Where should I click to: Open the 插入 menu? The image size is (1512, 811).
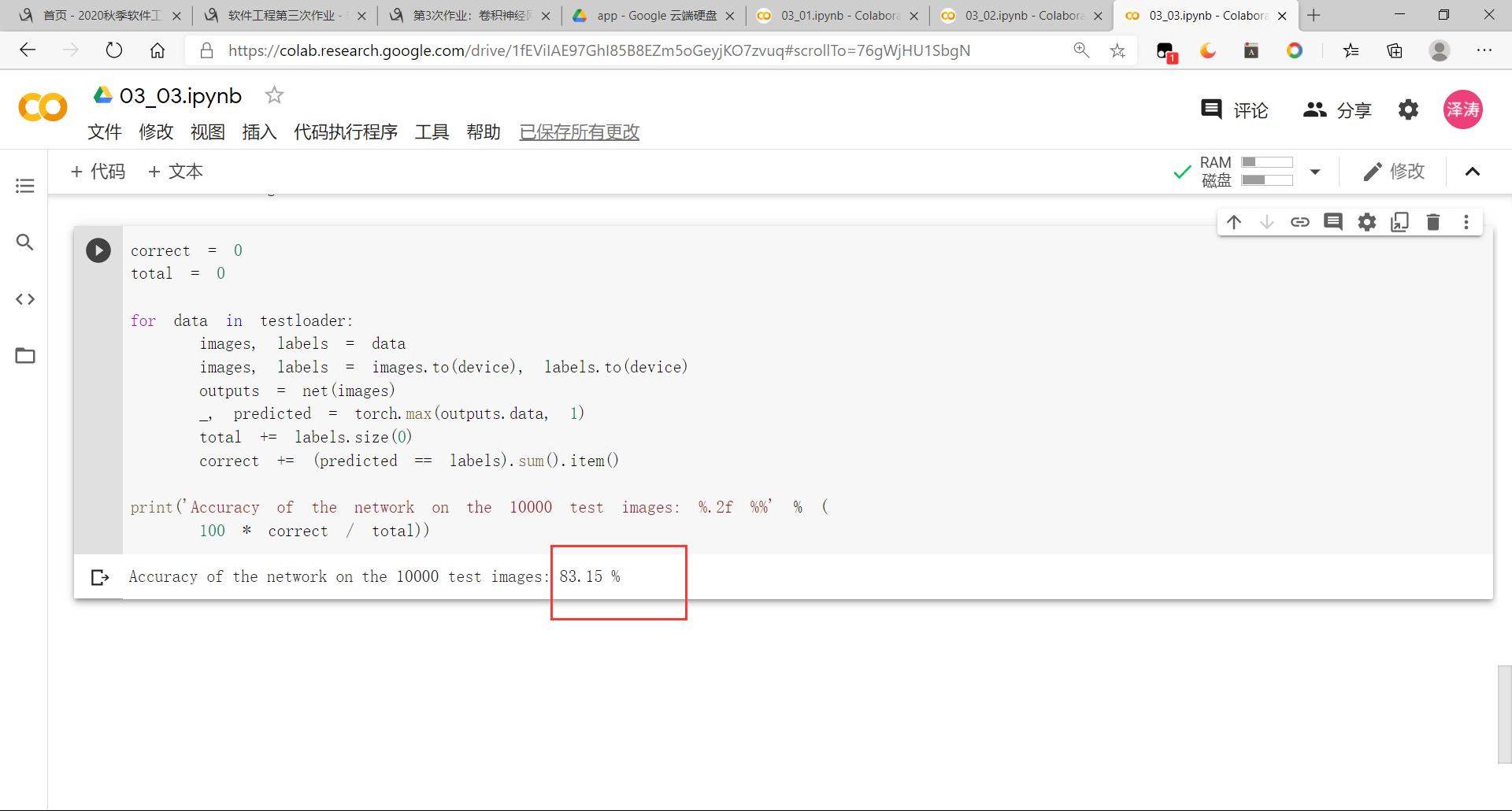[259, 131]
